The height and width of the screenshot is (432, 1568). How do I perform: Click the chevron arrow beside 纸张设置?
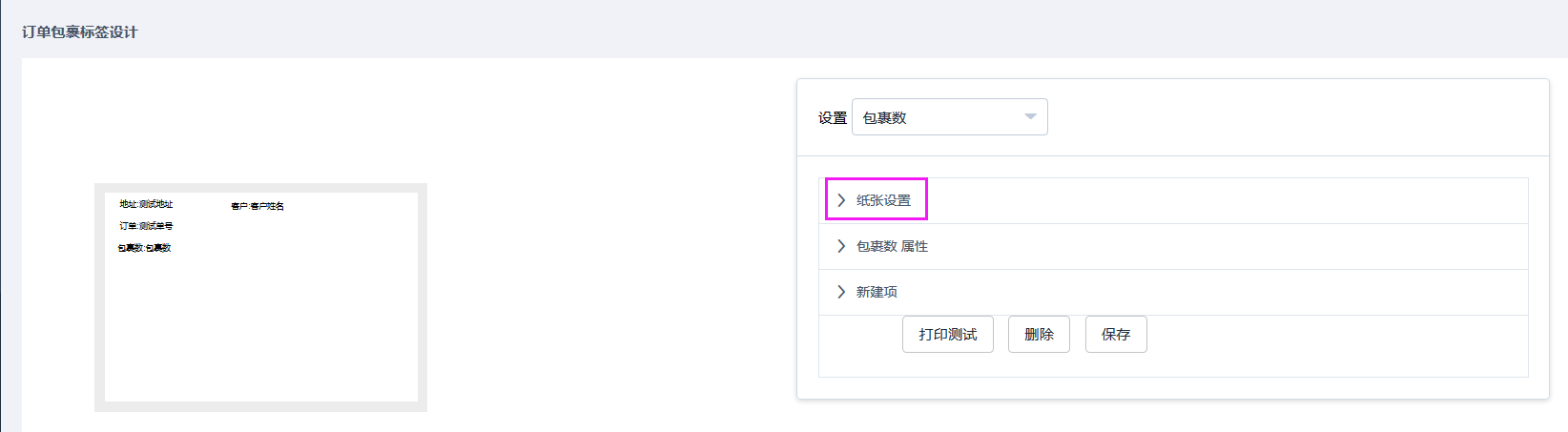(x=841, y=200)
